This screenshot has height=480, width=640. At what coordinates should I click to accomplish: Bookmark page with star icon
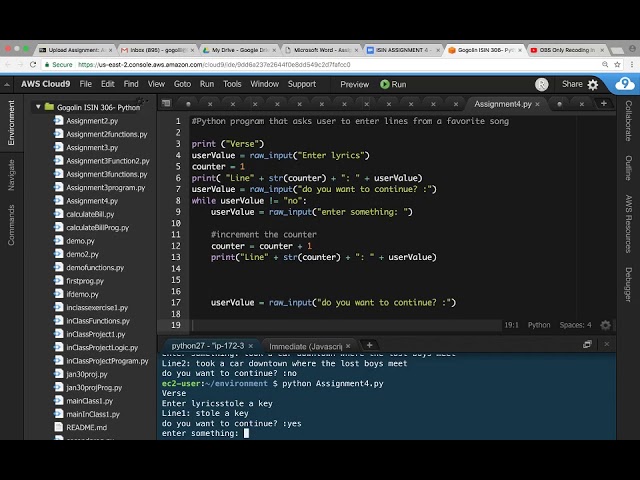click(x=617, y=64)
